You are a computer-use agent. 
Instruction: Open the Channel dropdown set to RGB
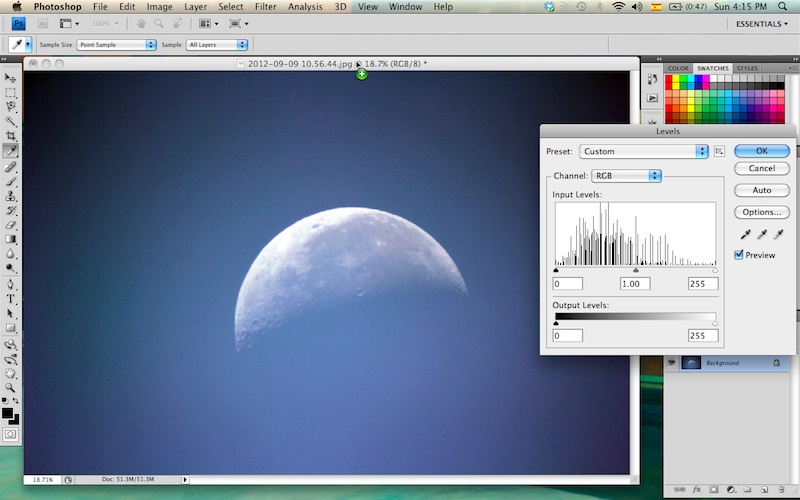[626, 176]
